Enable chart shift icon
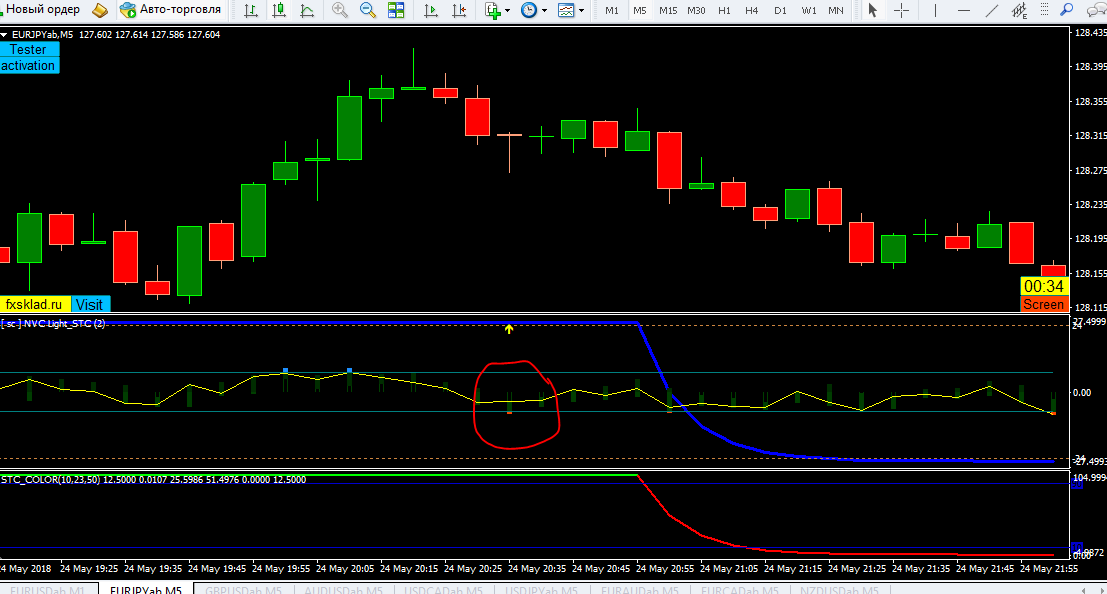Screen dimensions: 1107x594 (459, 10)
